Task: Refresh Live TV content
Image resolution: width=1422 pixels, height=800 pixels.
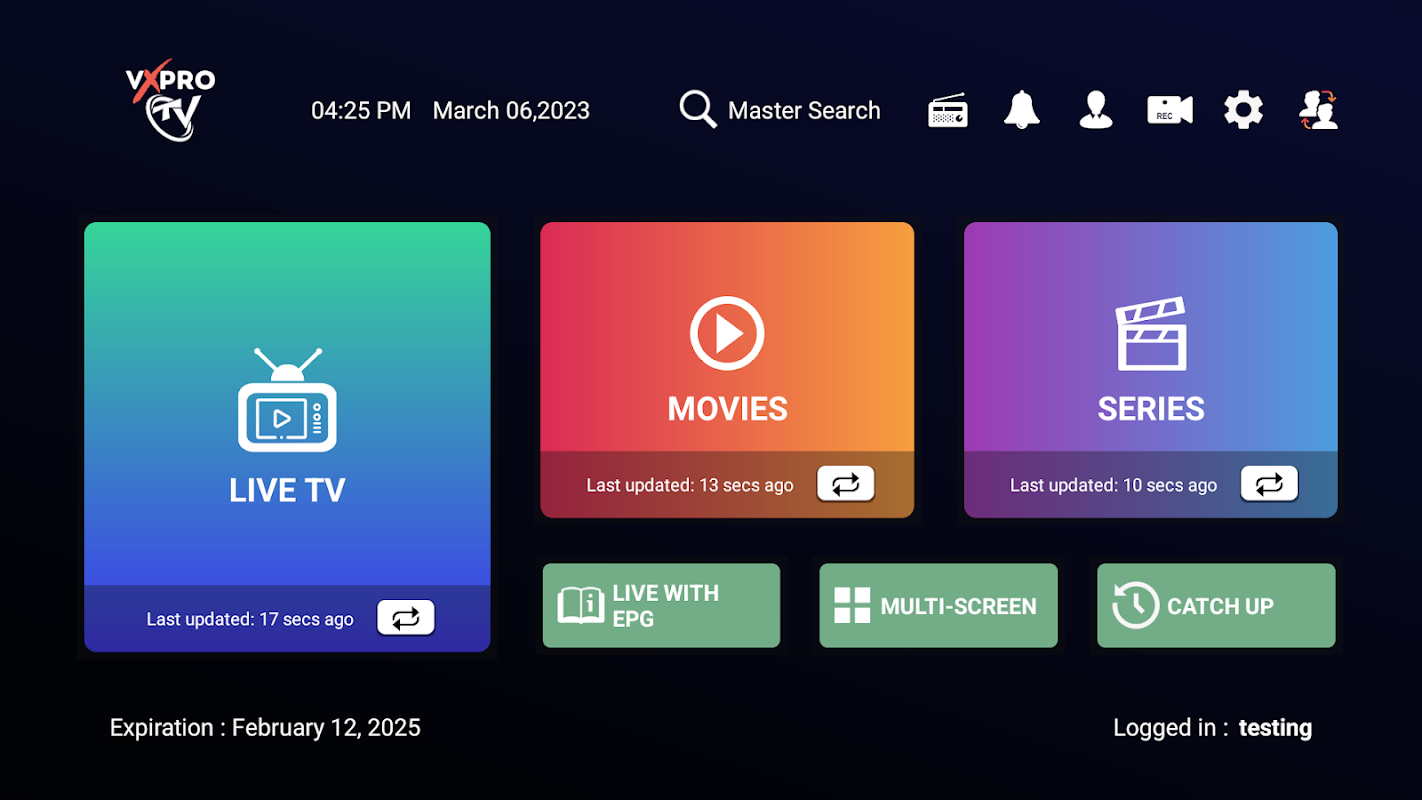Action: pyautogui.click(x=406, y=618)
